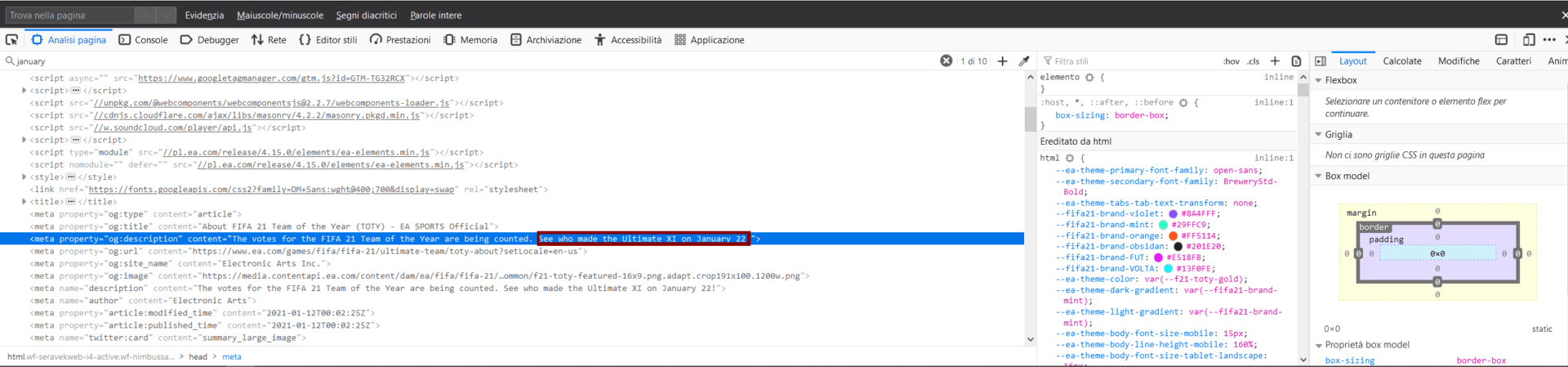The width and height of the screenshot is (1568, 367).
Task: Jump to previous find-in-page match
Action: [x=145, y=15]
